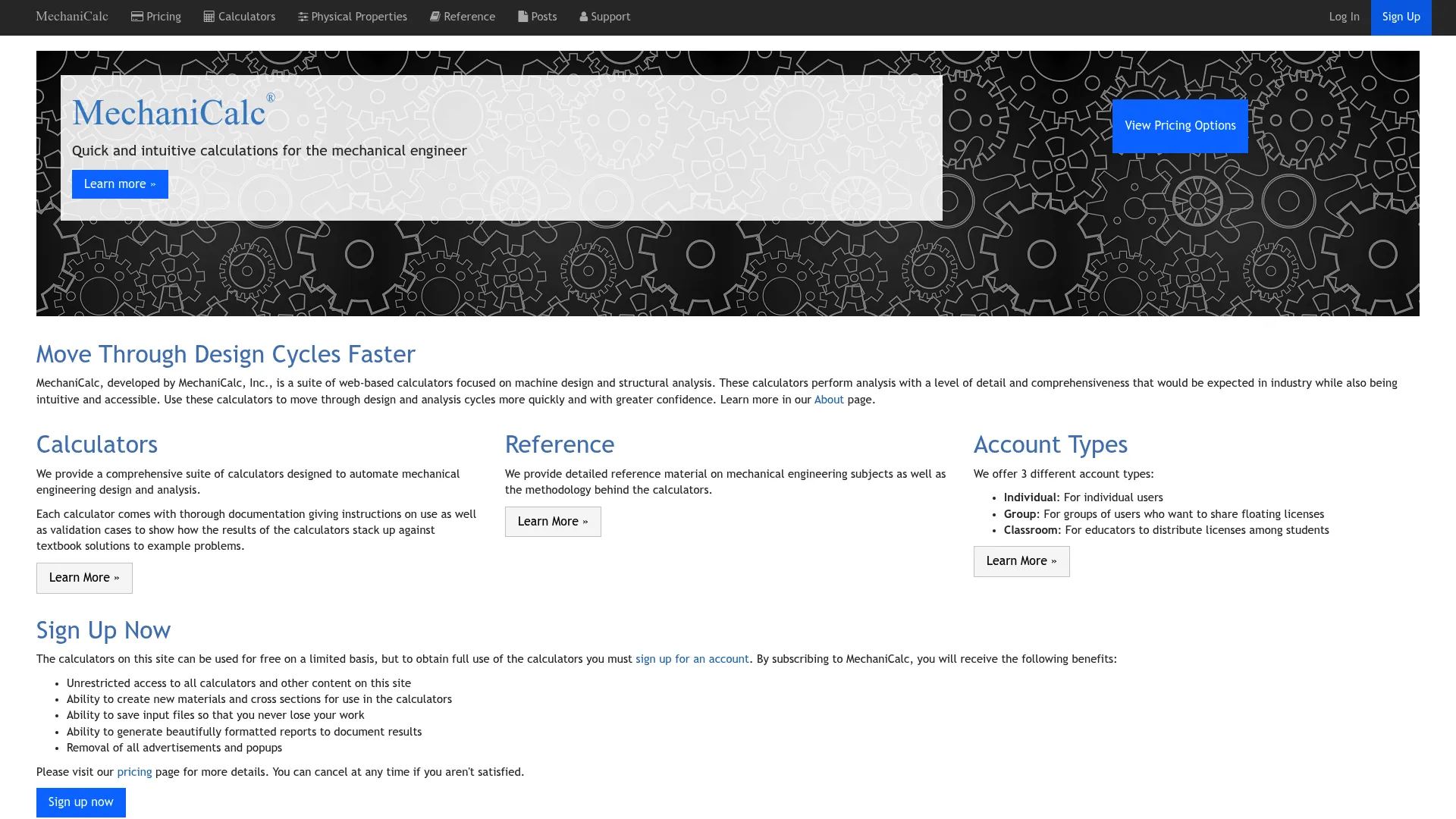Open the Reference navigation label
Screen dimensions: 1456x819
coord(469,17)
